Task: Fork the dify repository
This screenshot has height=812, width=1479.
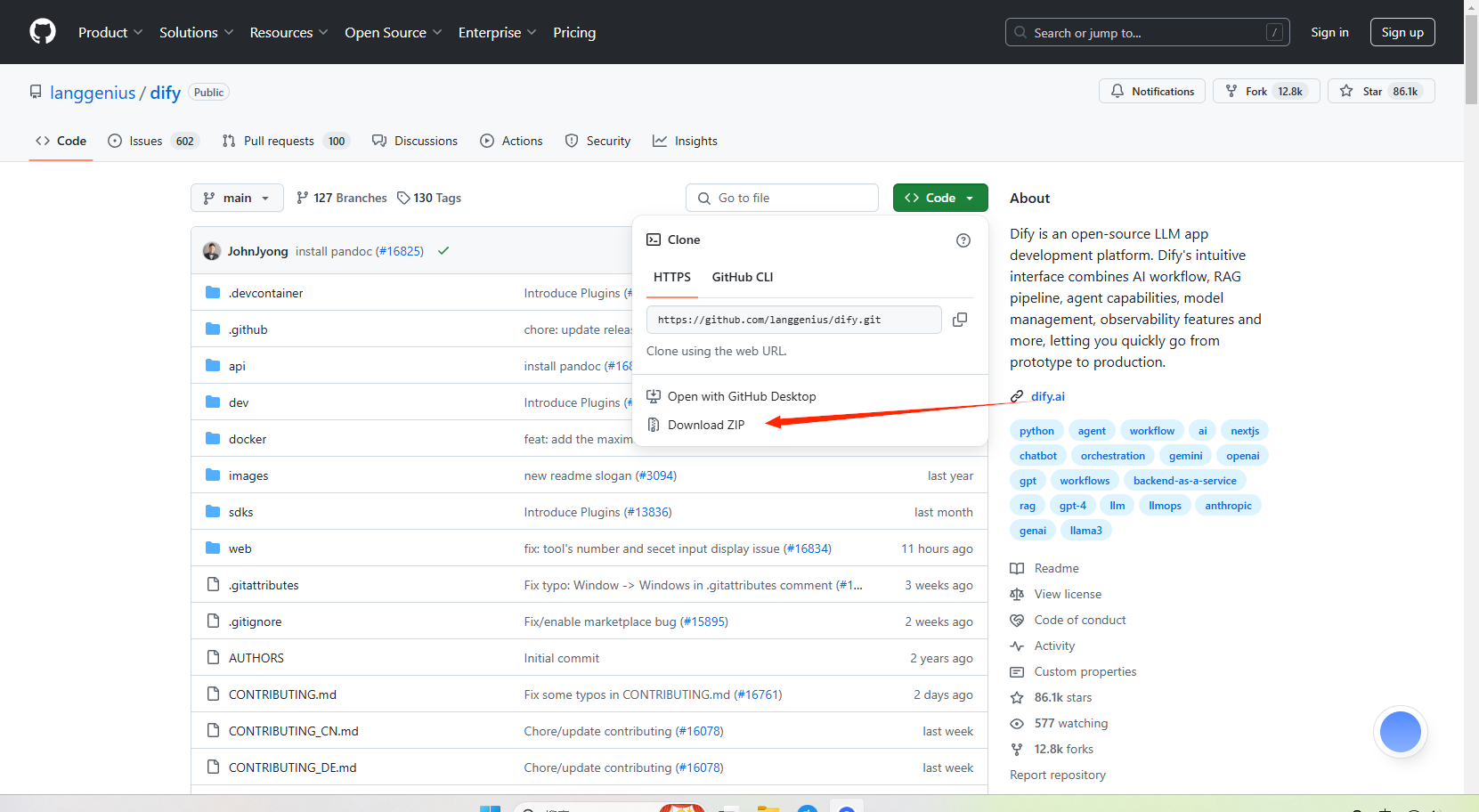Action: pos(1266,91)
